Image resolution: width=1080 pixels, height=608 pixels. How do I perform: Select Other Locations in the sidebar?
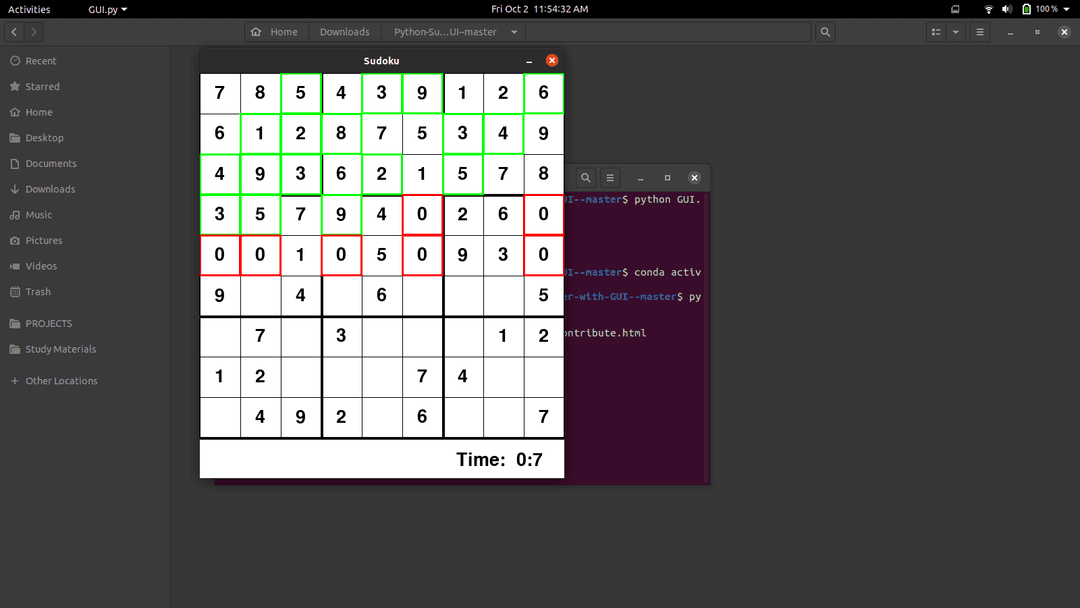tap(60, 380)
